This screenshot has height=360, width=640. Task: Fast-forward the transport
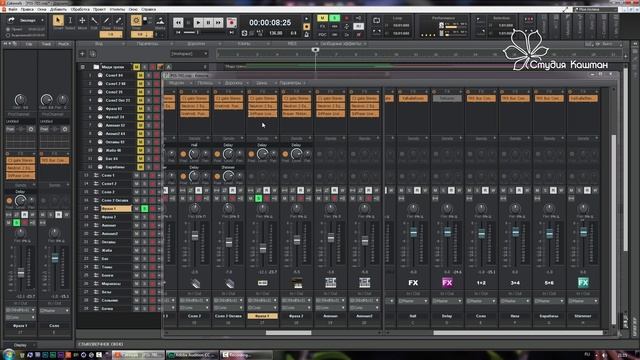219,22
